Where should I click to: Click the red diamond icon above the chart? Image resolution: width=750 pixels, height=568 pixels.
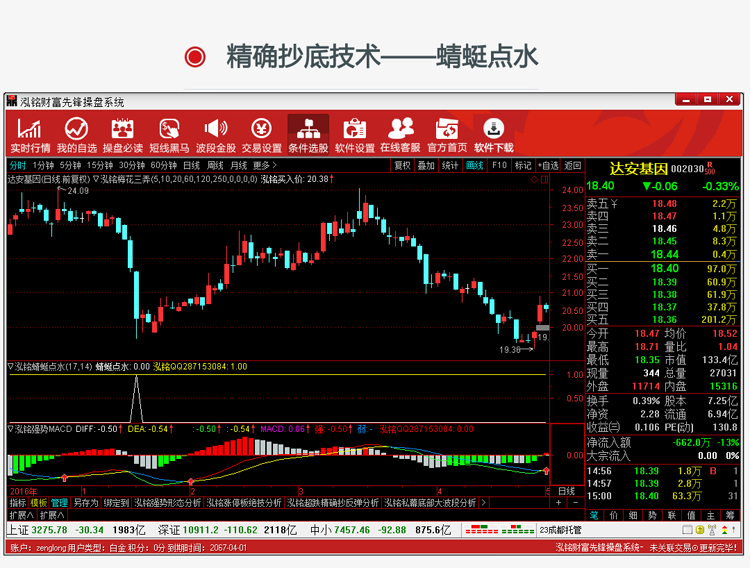534,179
